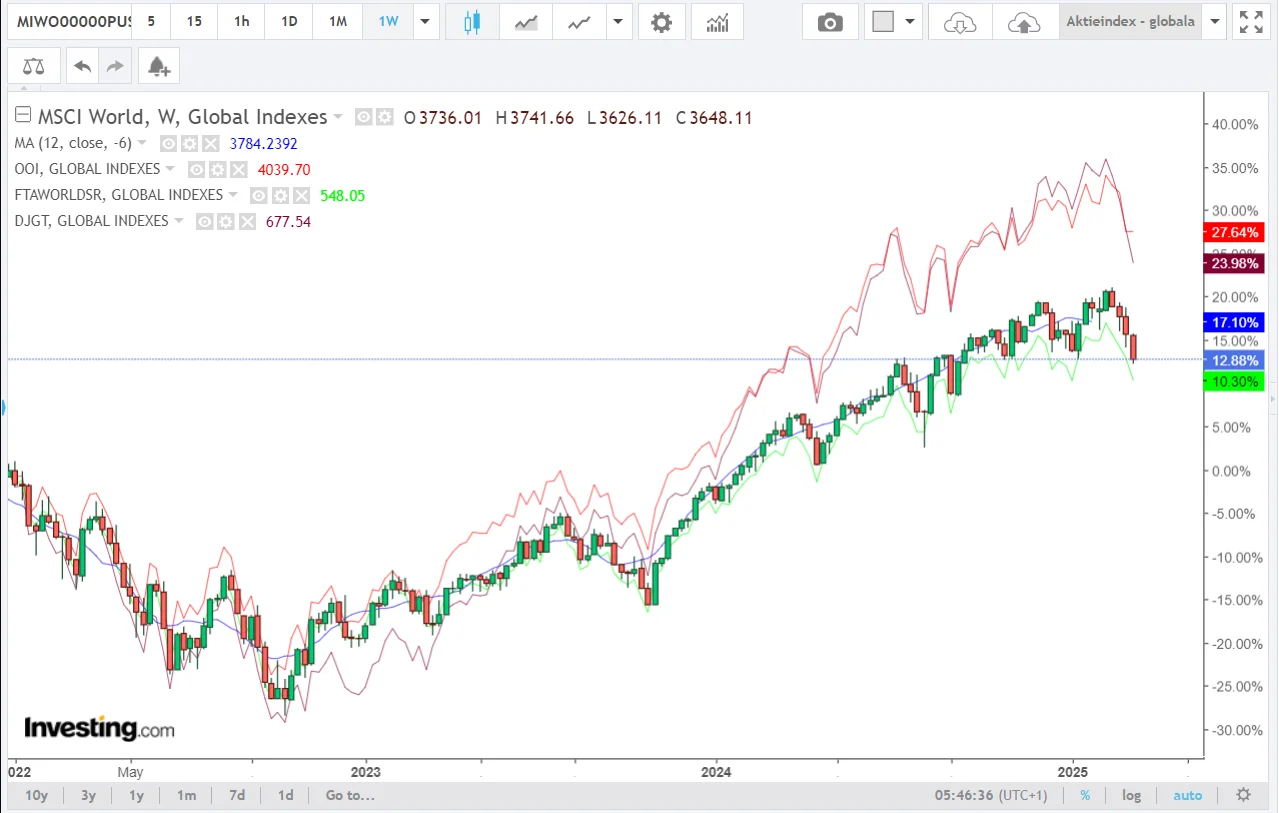This screenshot has height=813, width=1279.
Task: Undo the last chart action
Action: coord(83,66)
